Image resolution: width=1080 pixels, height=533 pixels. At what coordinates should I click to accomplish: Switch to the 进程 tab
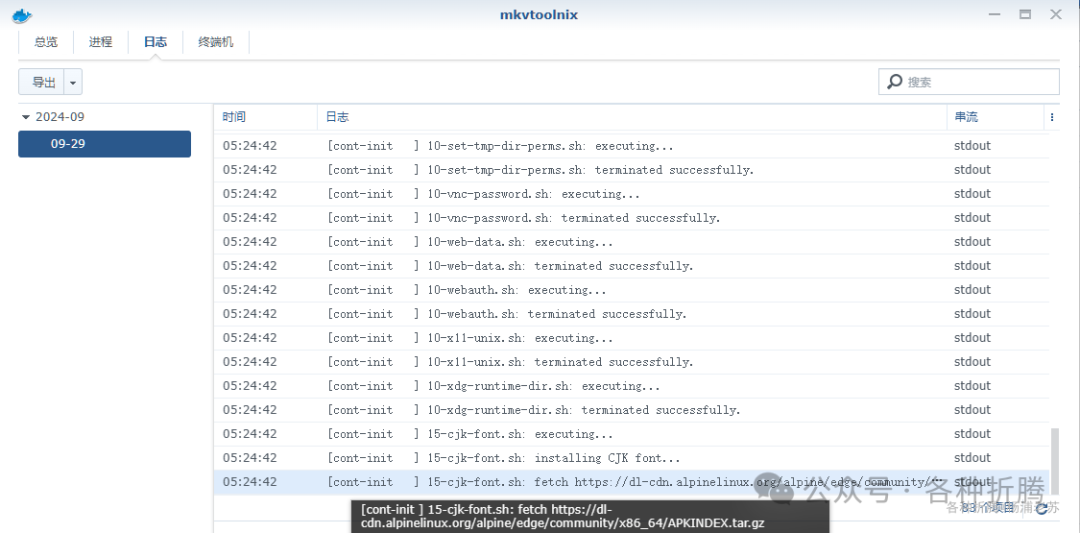[x=101, y=42]
